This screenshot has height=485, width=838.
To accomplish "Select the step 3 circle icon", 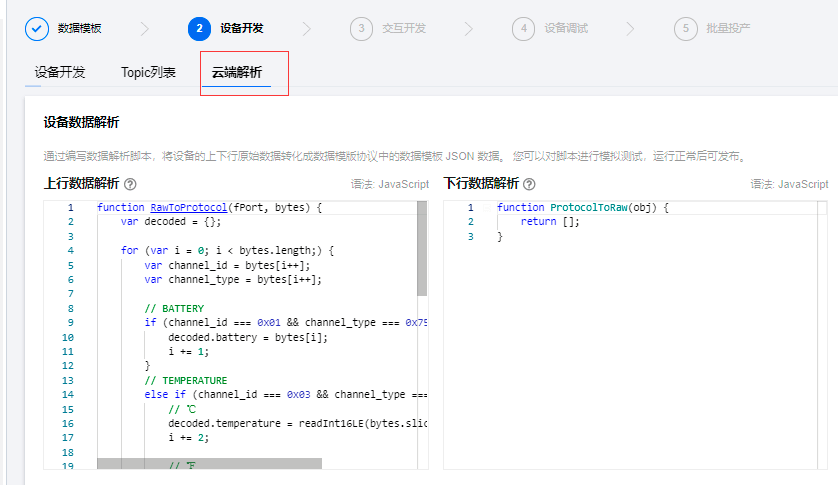I will click(x=361, y=28).
